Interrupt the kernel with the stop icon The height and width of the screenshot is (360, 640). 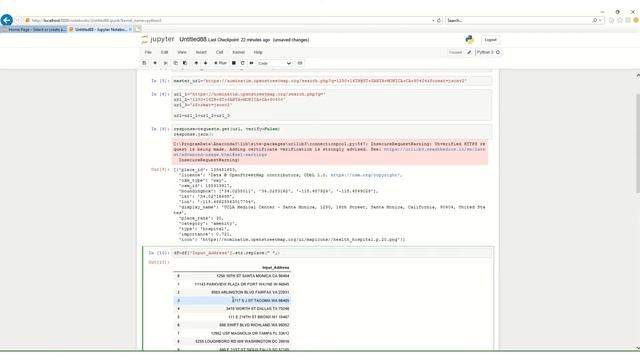click(x=234, y=63)
